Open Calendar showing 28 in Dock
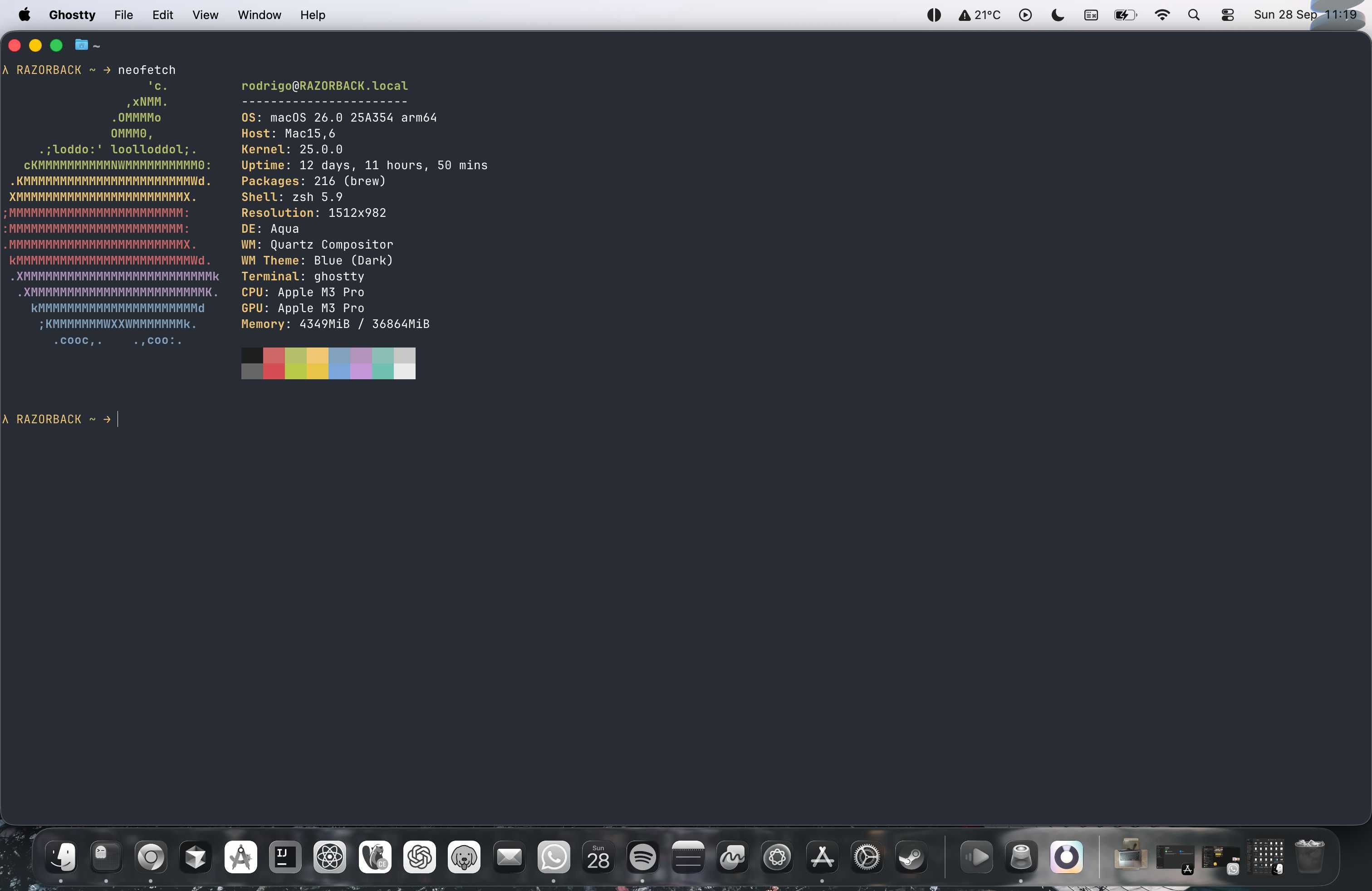This screenshot has width=1372, height=891. (x=598, y=857)
